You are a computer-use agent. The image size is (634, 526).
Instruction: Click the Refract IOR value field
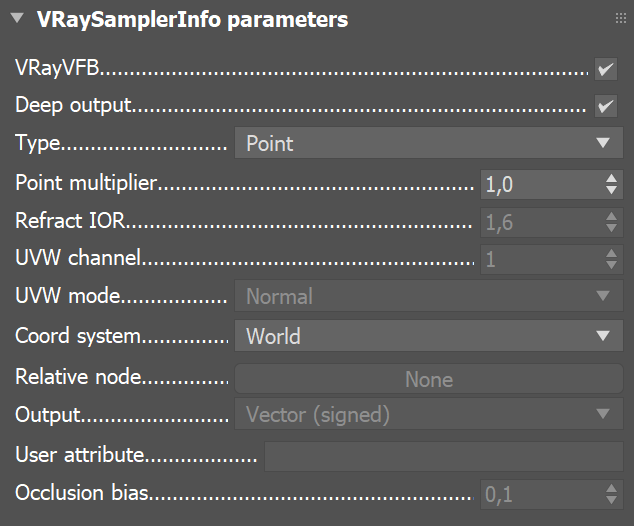[x=542, y=222]
